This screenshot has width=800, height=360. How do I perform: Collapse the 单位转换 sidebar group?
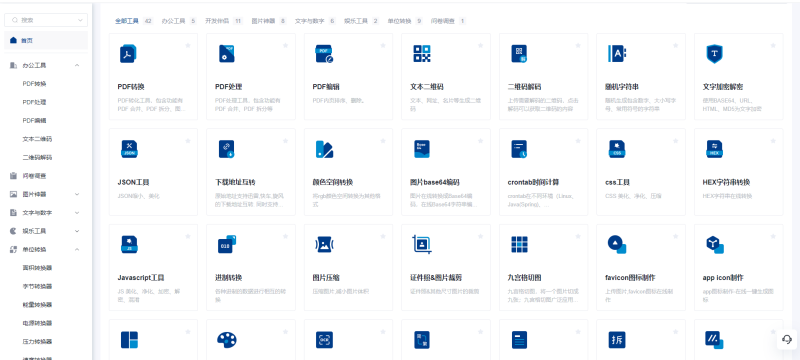(x=77, y=249)
